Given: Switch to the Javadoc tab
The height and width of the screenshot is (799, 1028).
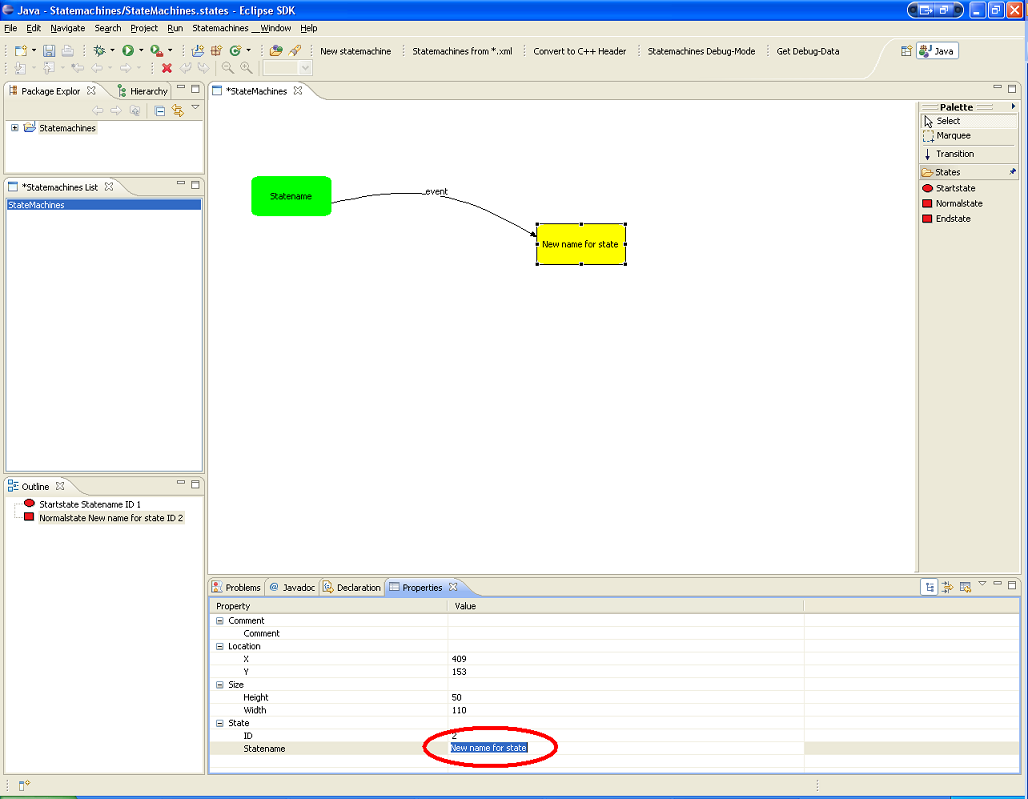Looking at the screenshot, I should coord(292,587).
